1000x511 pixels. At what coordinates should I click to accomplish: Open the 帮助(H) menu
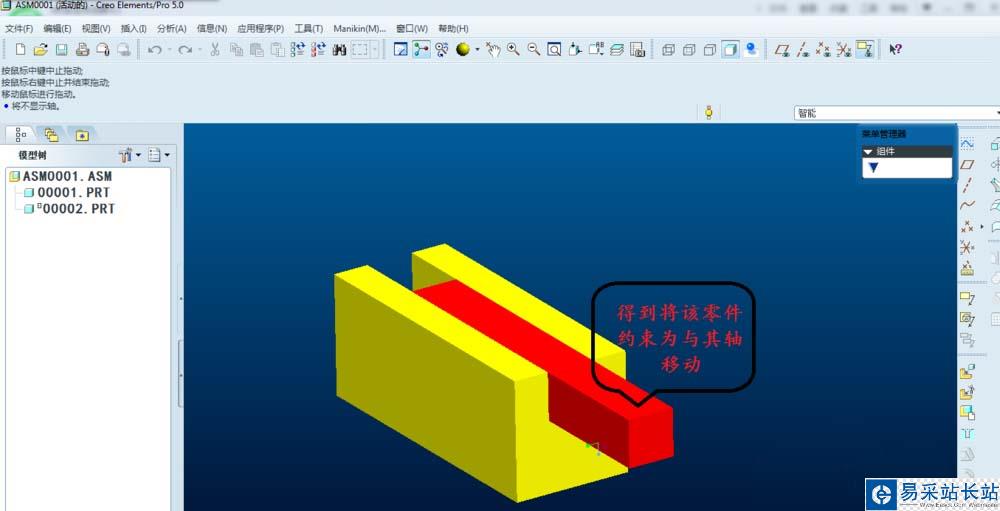(453, 29)
